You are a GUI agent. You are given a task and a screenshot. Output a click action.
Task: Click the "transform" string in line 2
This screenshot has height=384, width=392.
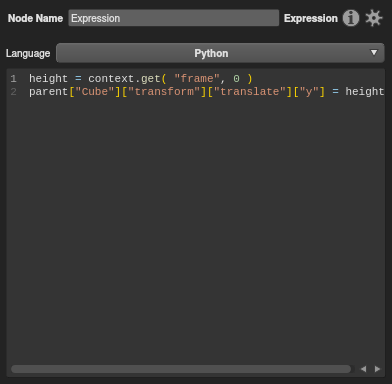coord(164,92)
